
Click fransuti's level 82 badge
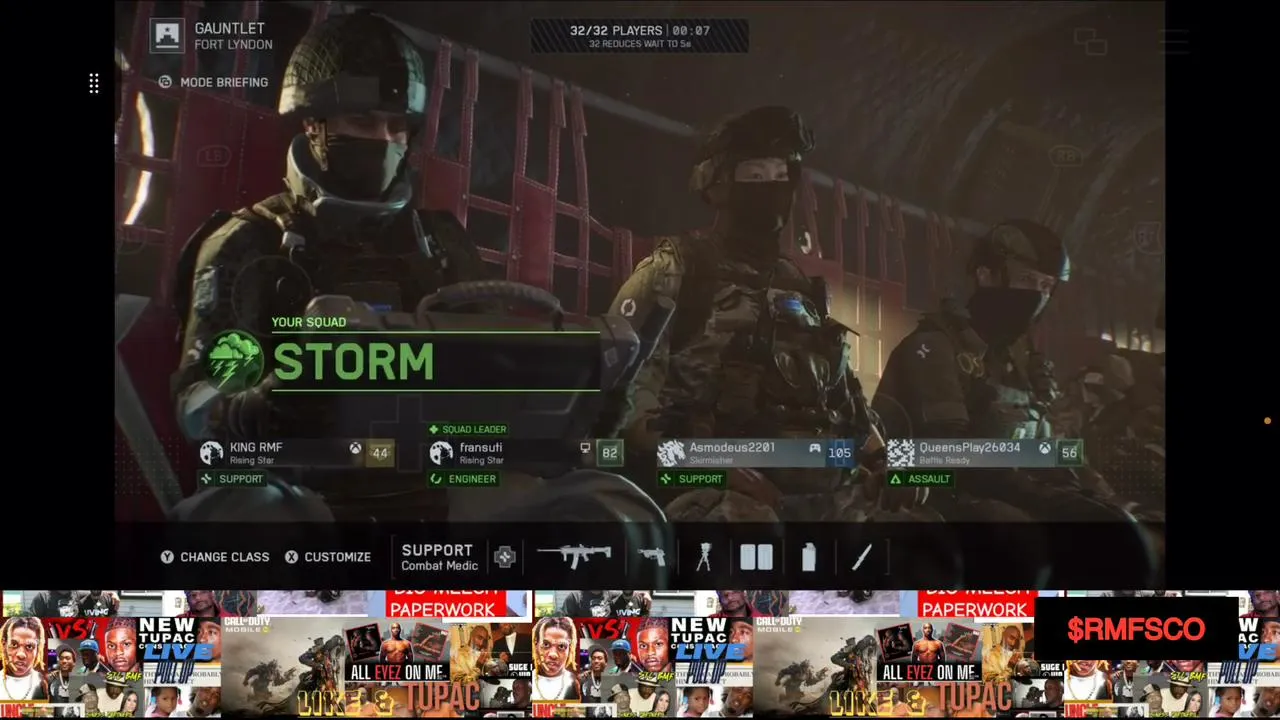click(610, 453)
